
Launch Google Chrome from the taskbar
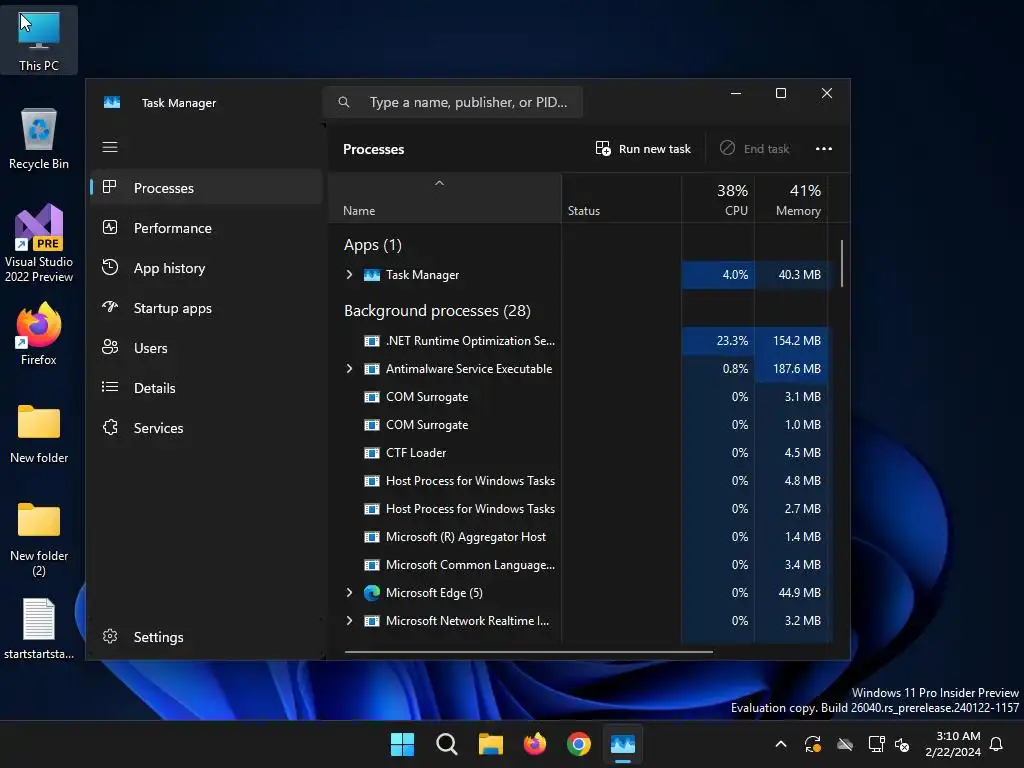[x=579, y=744]
